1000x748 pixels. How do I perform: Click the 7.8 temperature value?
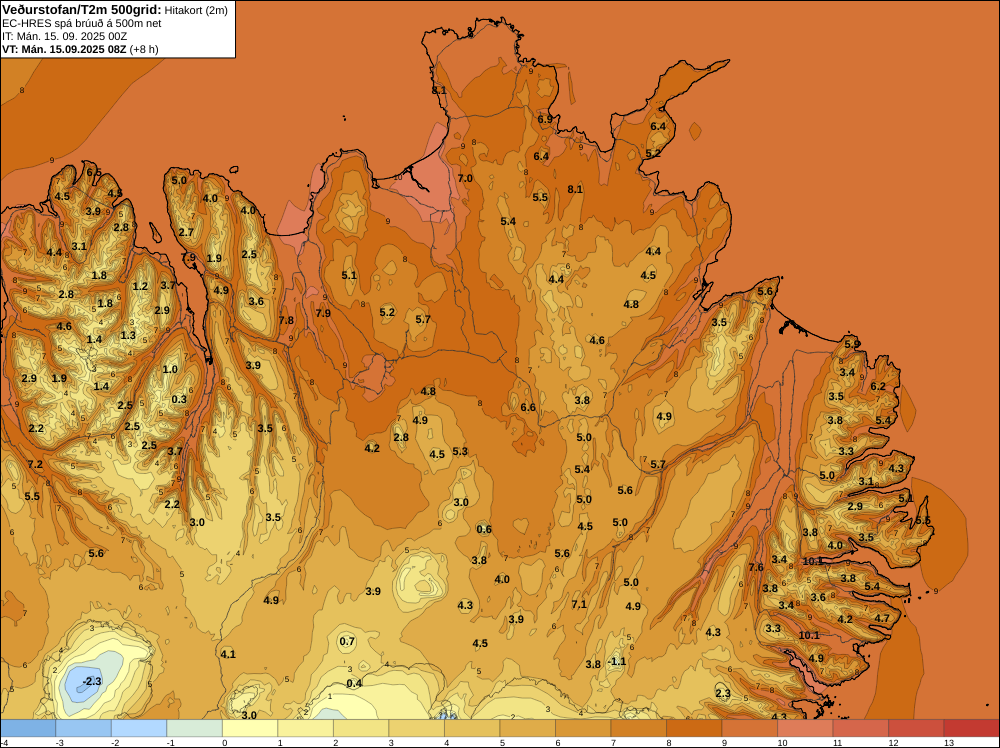pos(286,321)
